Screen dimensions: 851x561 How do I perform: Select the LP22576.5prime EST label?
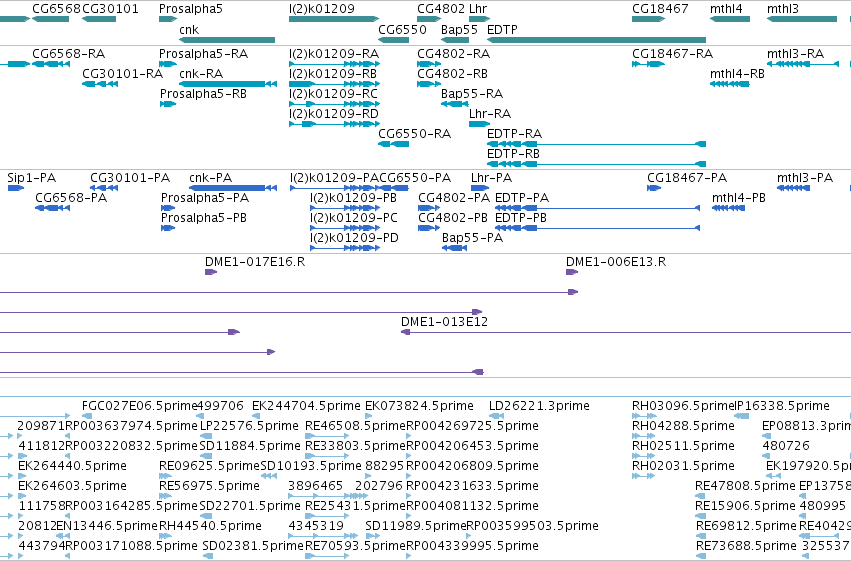249,426
